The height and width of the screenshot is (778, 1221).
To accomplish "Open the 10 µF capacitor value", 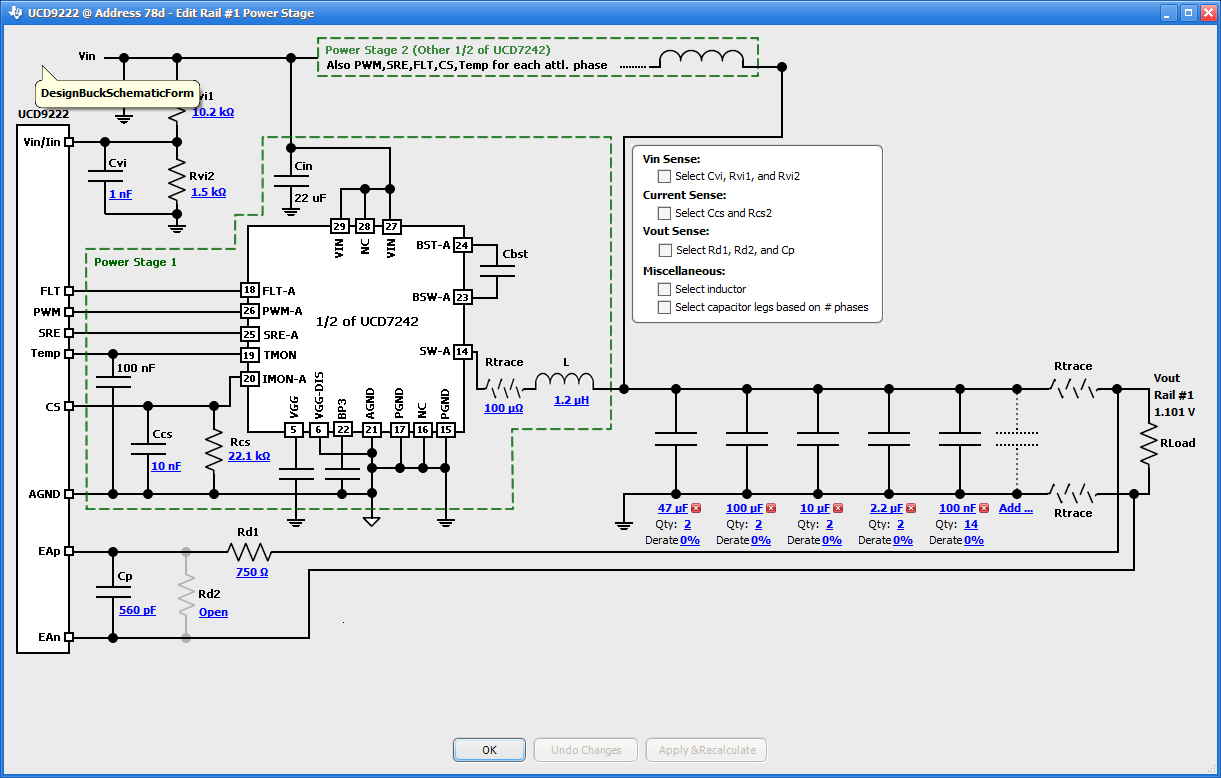I will pyautogui.click(x=815, y=508).
